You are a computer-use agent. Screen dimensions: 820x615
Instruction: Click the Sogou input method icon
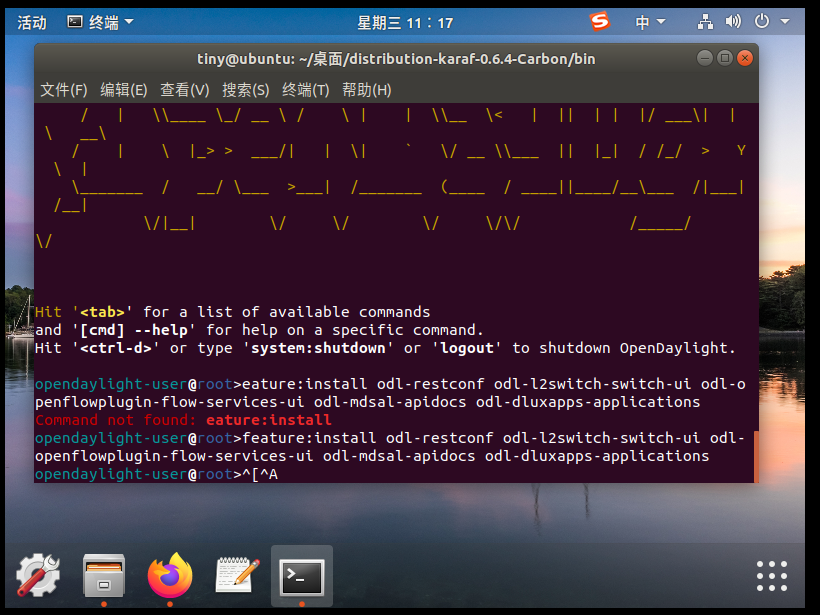[x=599, y=22]
